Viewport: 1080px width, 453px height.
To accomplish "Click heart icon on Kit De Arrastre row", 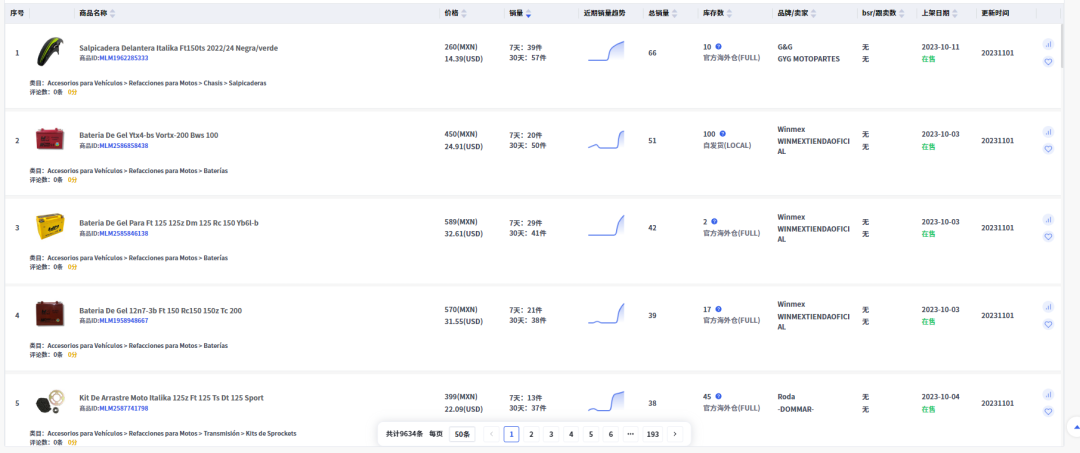I will pos(1048,412).
